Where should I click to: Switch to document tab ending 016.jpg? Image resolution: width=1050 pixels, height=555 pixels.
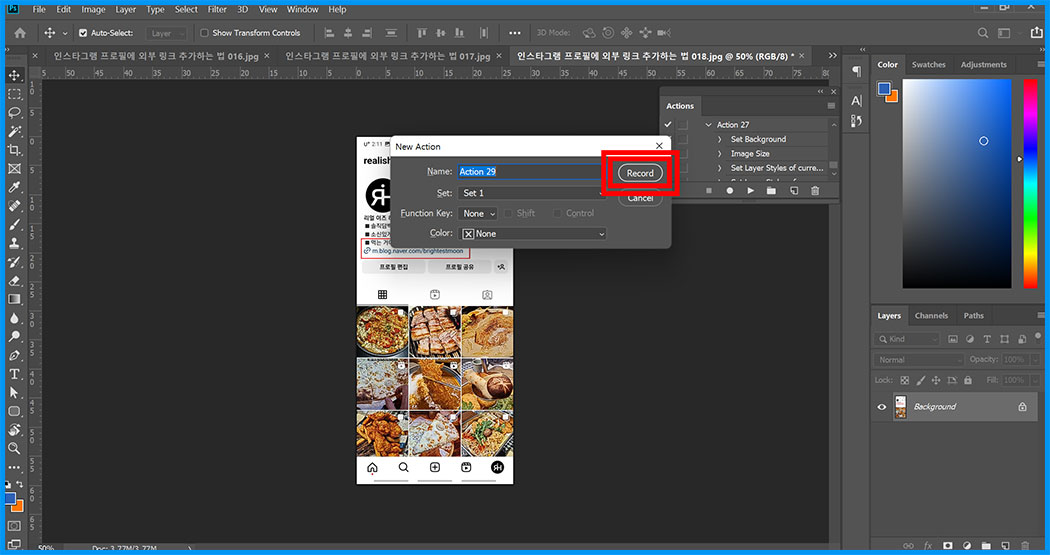(157, 56)
